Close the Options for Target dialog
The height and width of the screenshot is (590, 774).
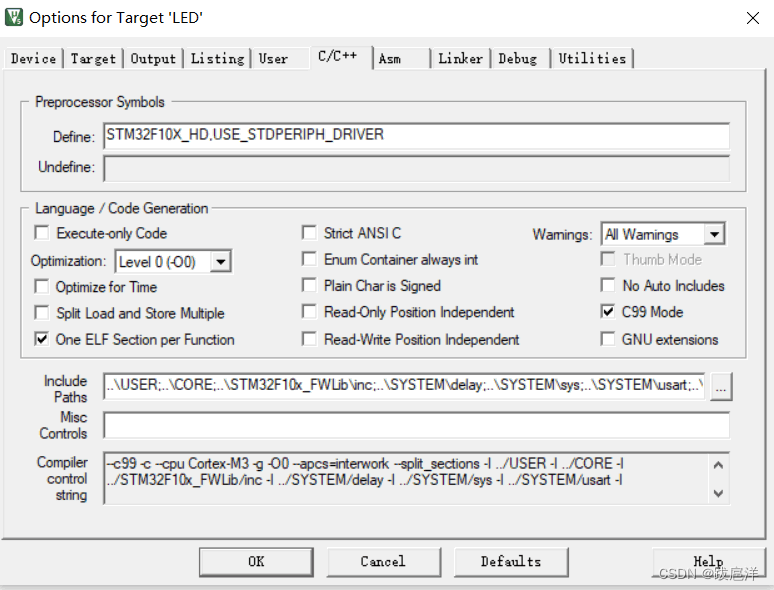pyautogui.click(x=752, y=18)
